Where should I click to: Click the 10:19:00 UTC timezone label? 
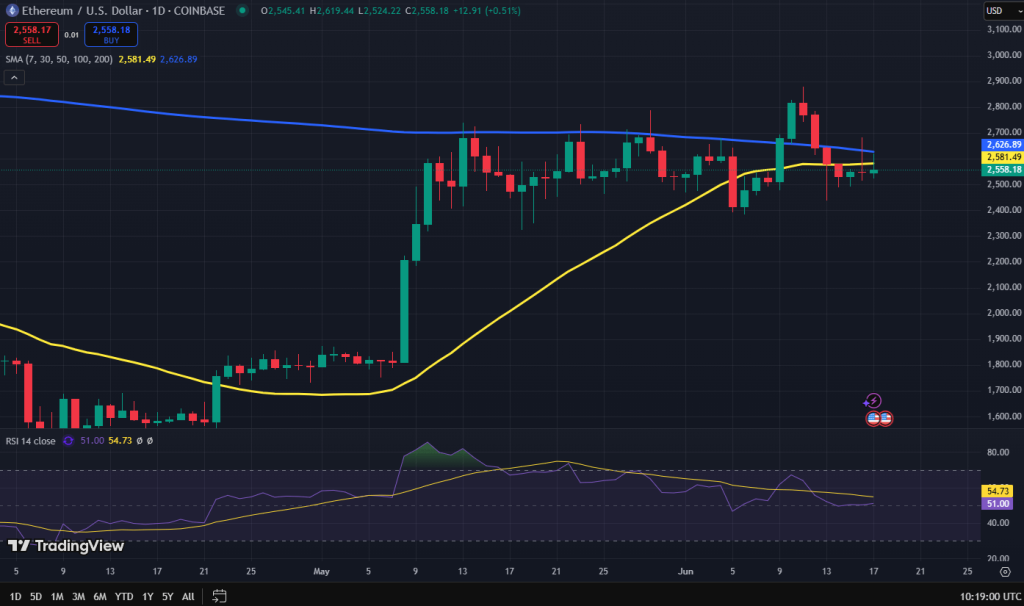(991, 596)
